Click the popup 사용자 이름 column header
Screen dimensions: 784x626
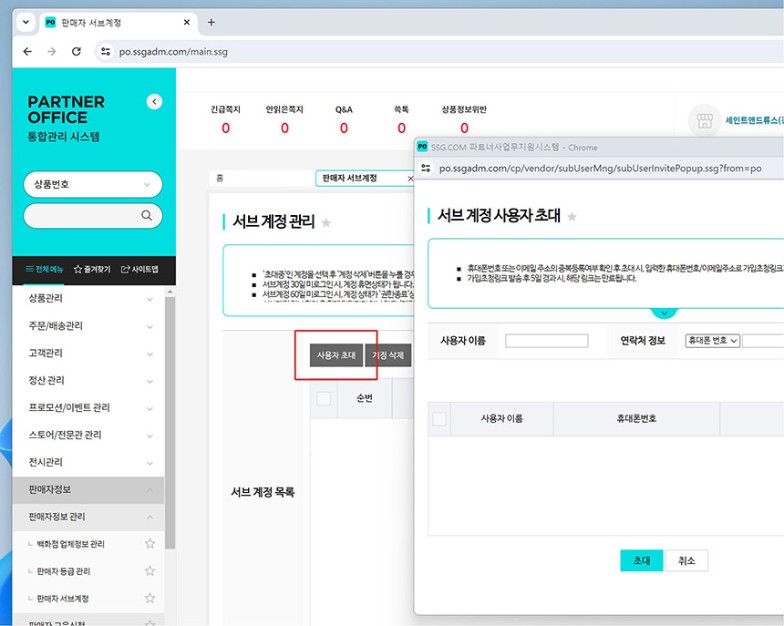click(502, 419)
